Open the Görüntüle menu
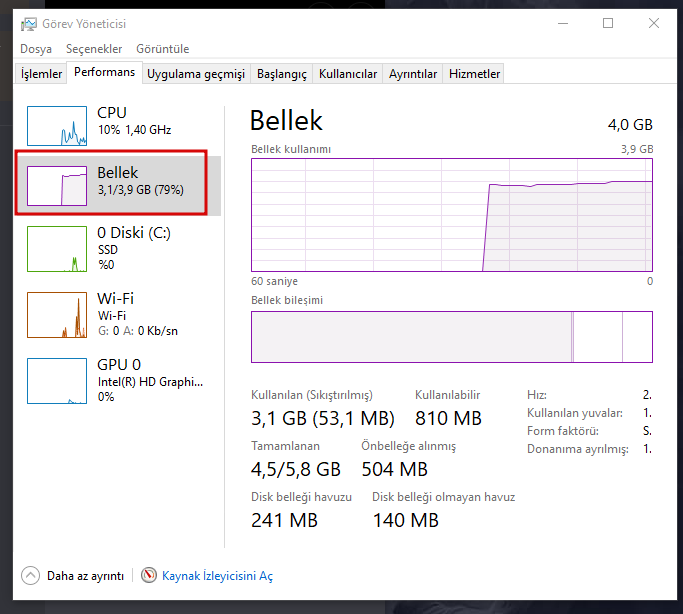This screenshot has width=683, height=614. (x=162, y=49)
